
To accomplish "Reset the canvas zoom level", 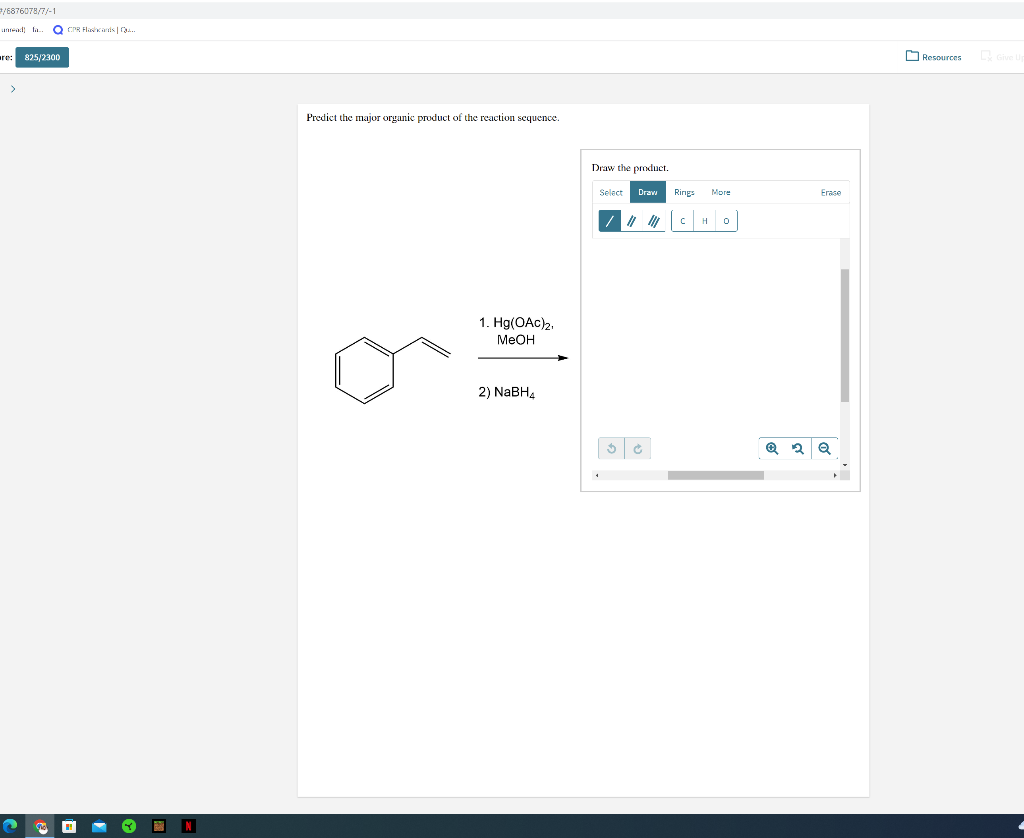I will pyautogui.click(x=797, y=448).
